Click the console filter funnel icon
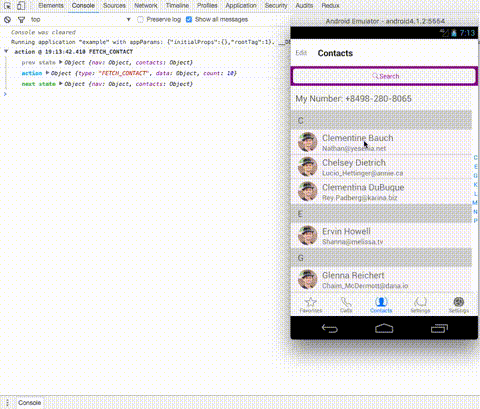The image size is (480, 409). [21, 20]
